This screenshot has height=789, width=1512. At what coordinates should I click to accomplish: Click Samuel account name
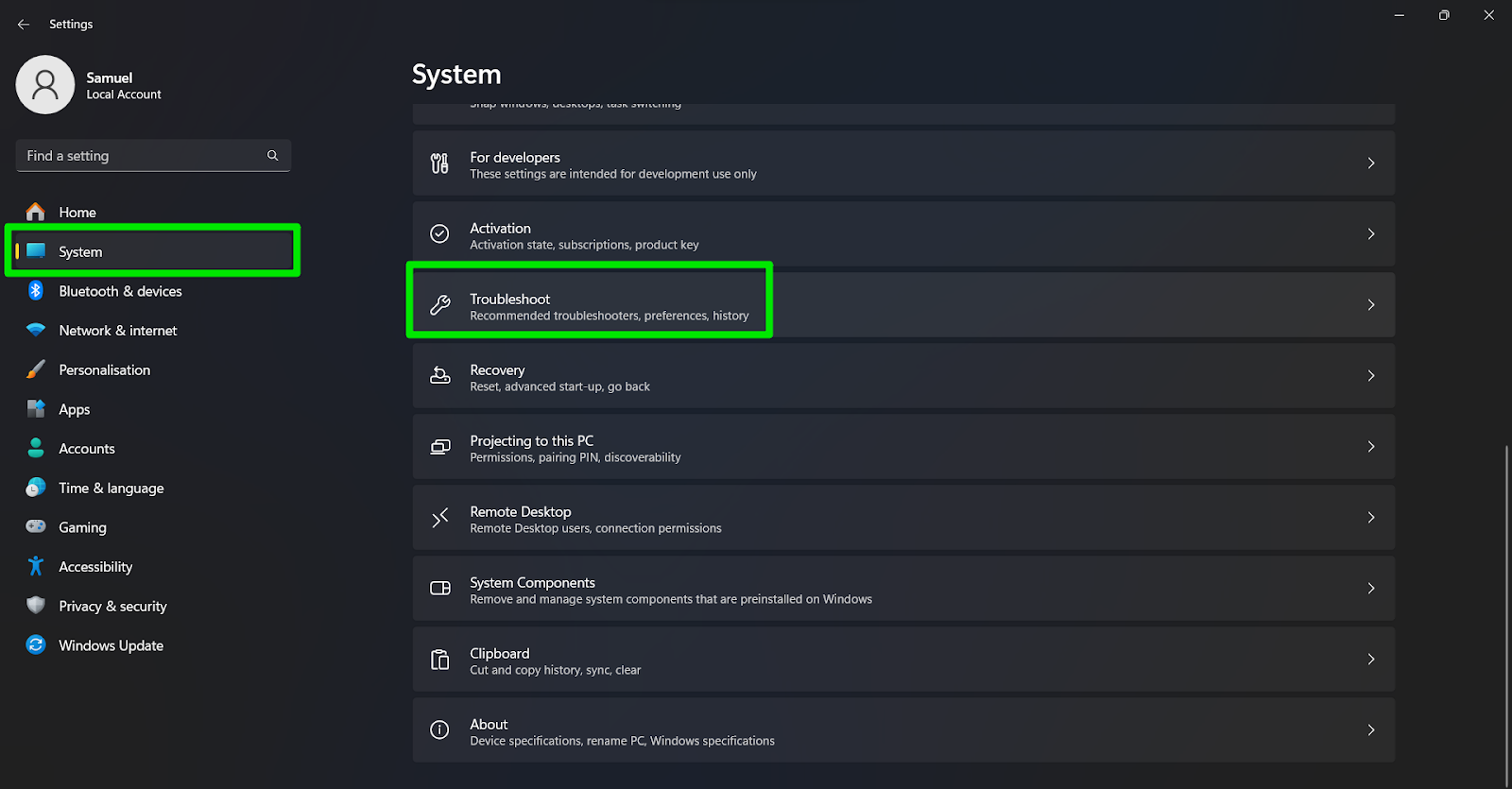tap(110, 77)
